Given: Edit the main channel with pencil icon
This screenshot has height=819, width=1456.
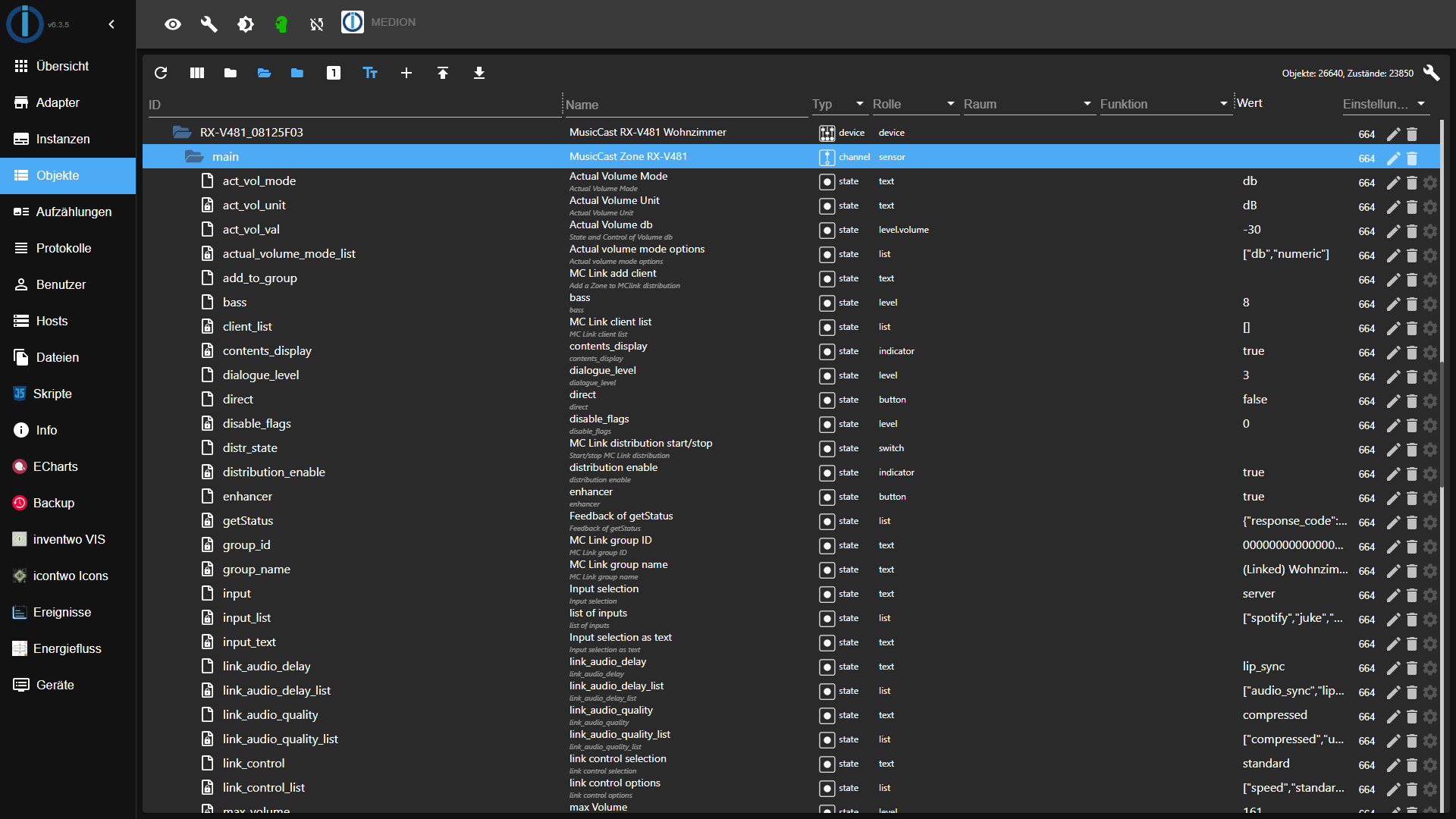Looking at the screenshot, I should click(1393, 158).
